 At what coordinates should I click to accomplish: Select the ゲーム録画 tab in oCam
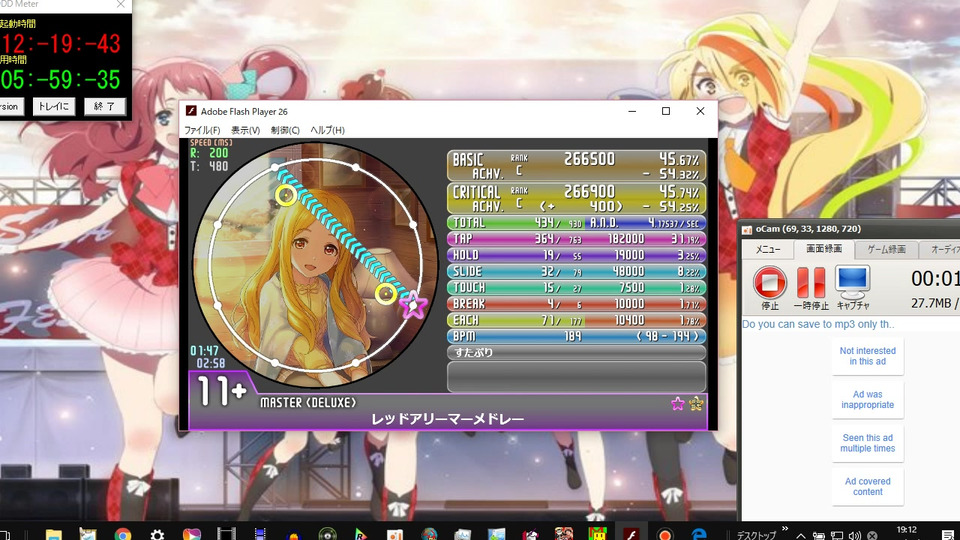coord(886,250)
